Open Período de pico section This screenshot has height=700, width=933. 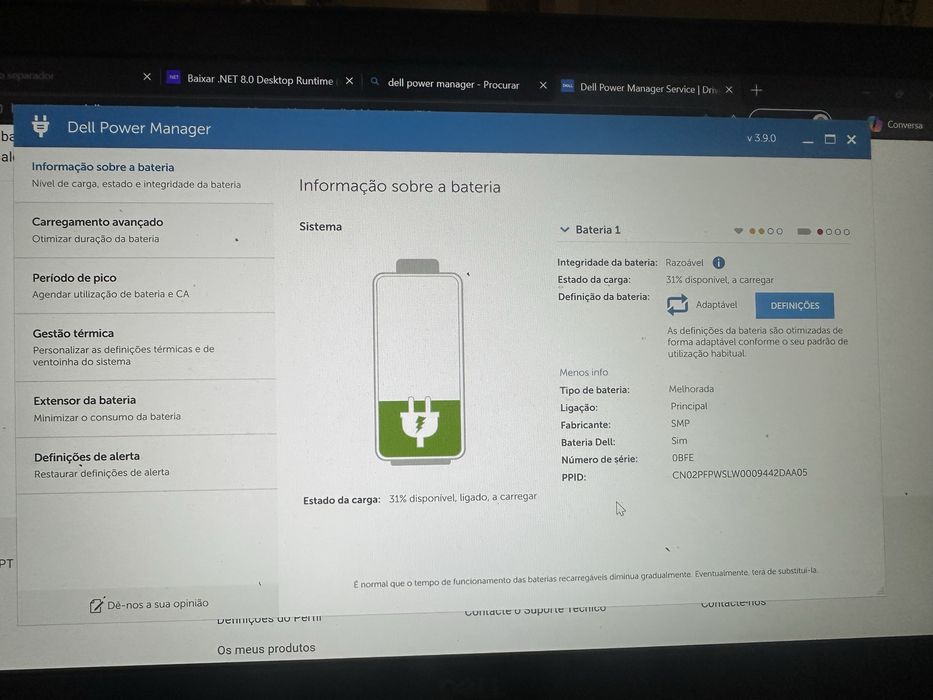point(145,286)
